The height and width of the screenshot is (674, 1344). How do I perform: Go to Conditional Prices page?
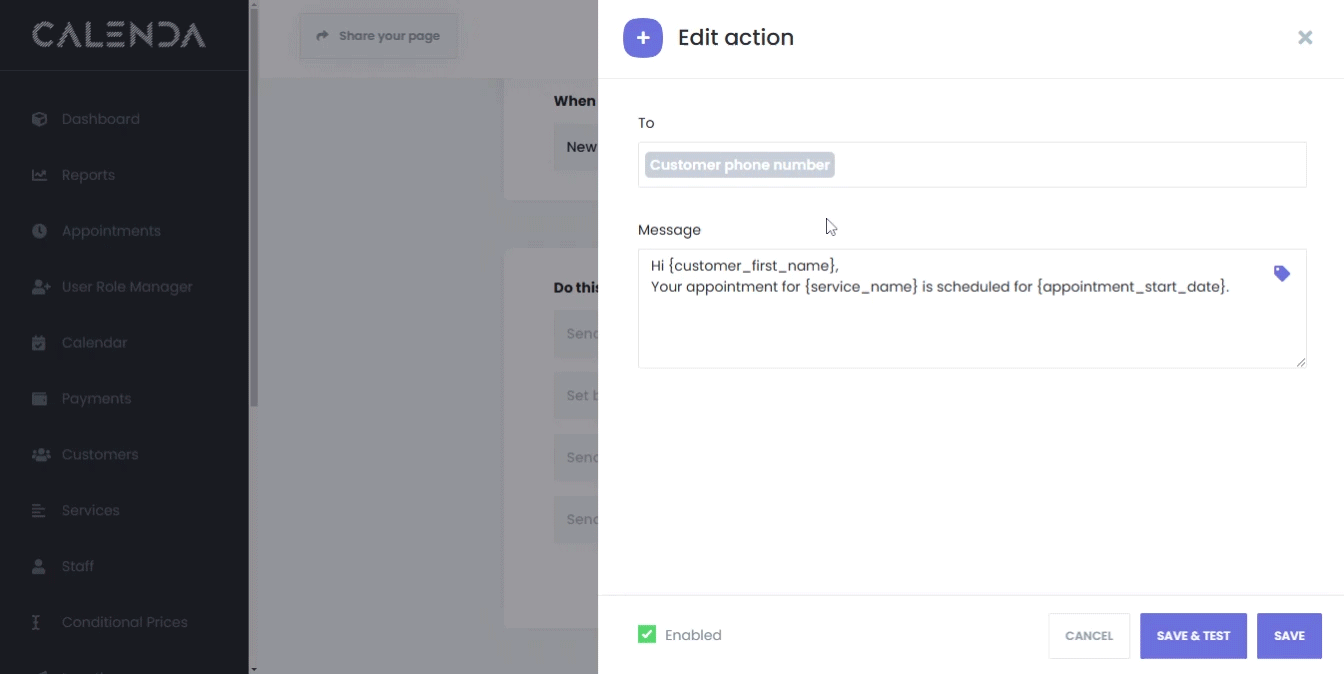(124, 623)
